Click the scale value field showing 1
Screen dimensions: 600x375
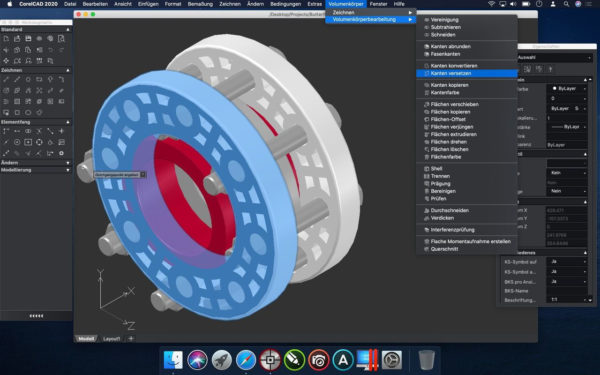(x=567, y=118)
